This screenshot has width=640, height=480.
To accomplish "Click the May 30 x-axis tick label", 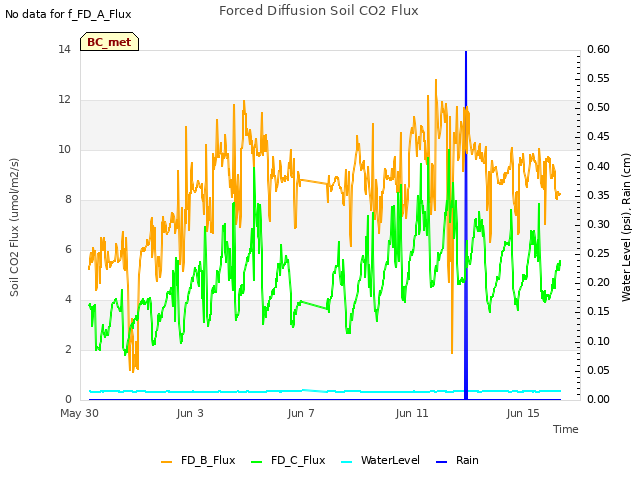I will (79, 413).
